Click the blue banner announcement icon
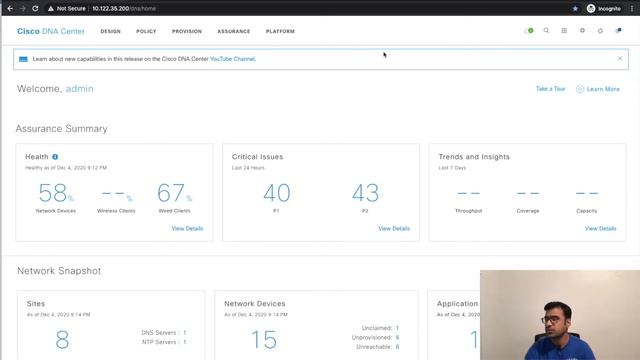 [x=23, y=59]
